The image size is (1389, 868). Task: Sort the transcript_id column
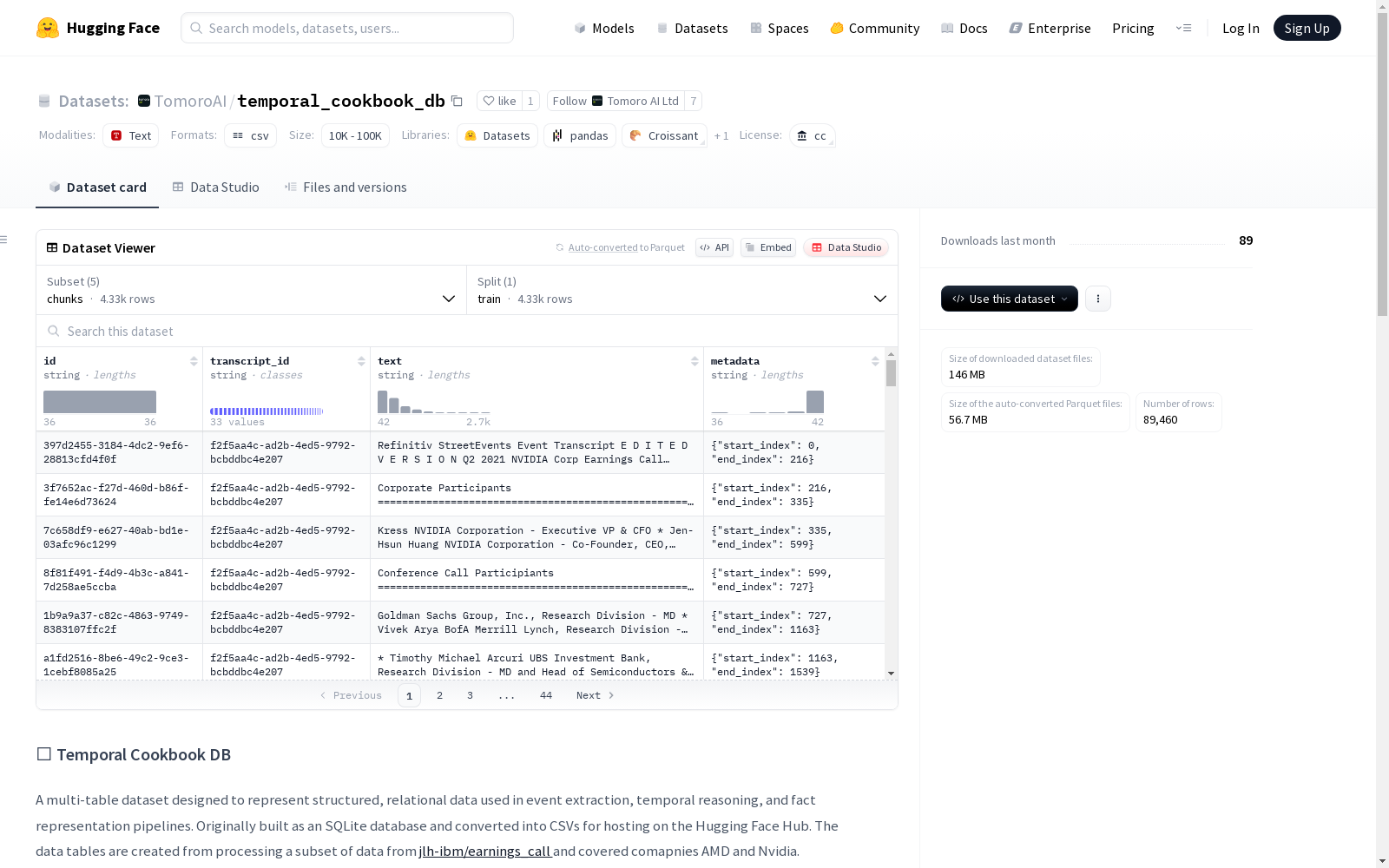click(361, 361)
